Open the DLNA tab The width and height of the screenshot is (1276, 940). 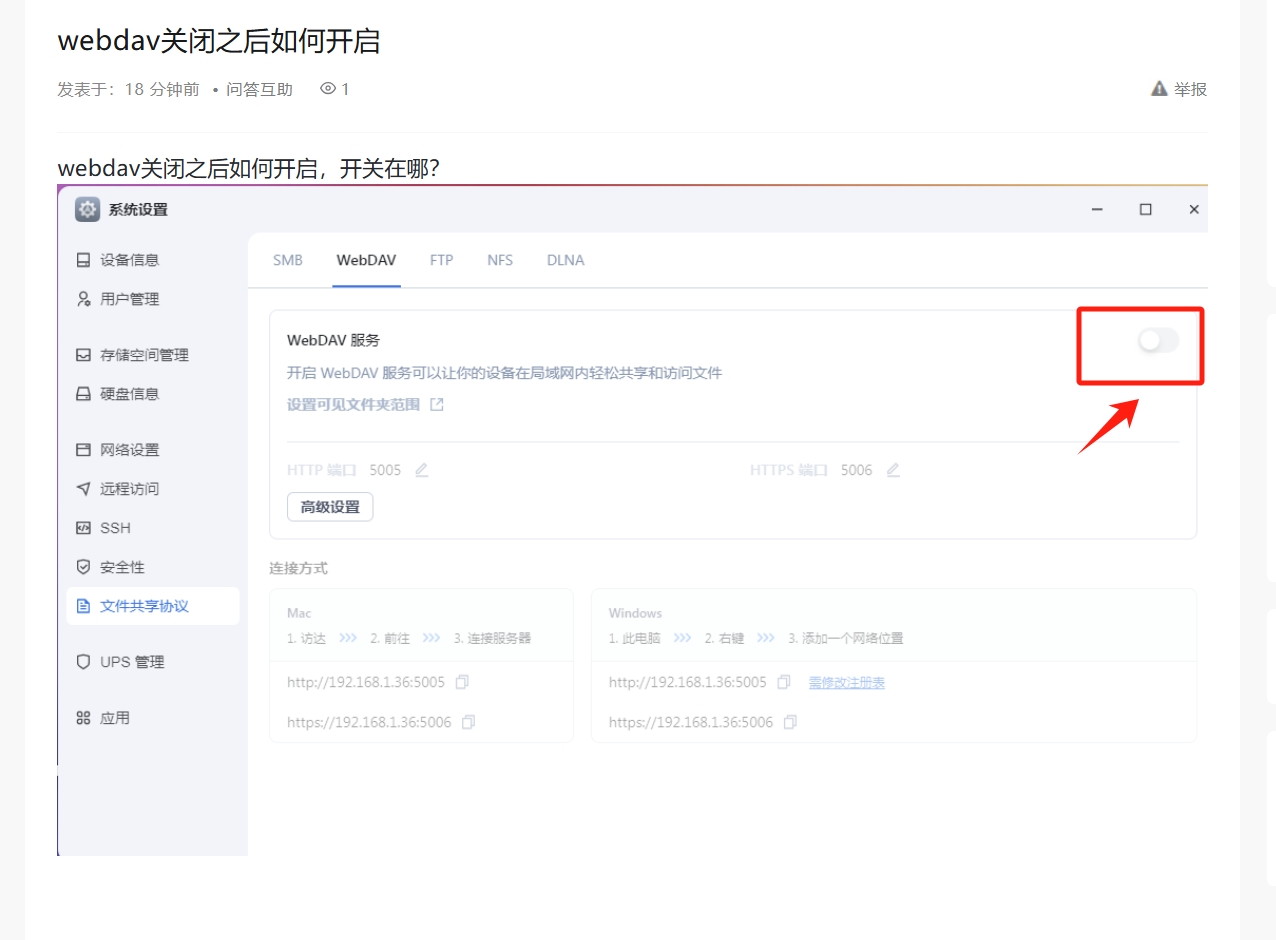pos(566,260)
